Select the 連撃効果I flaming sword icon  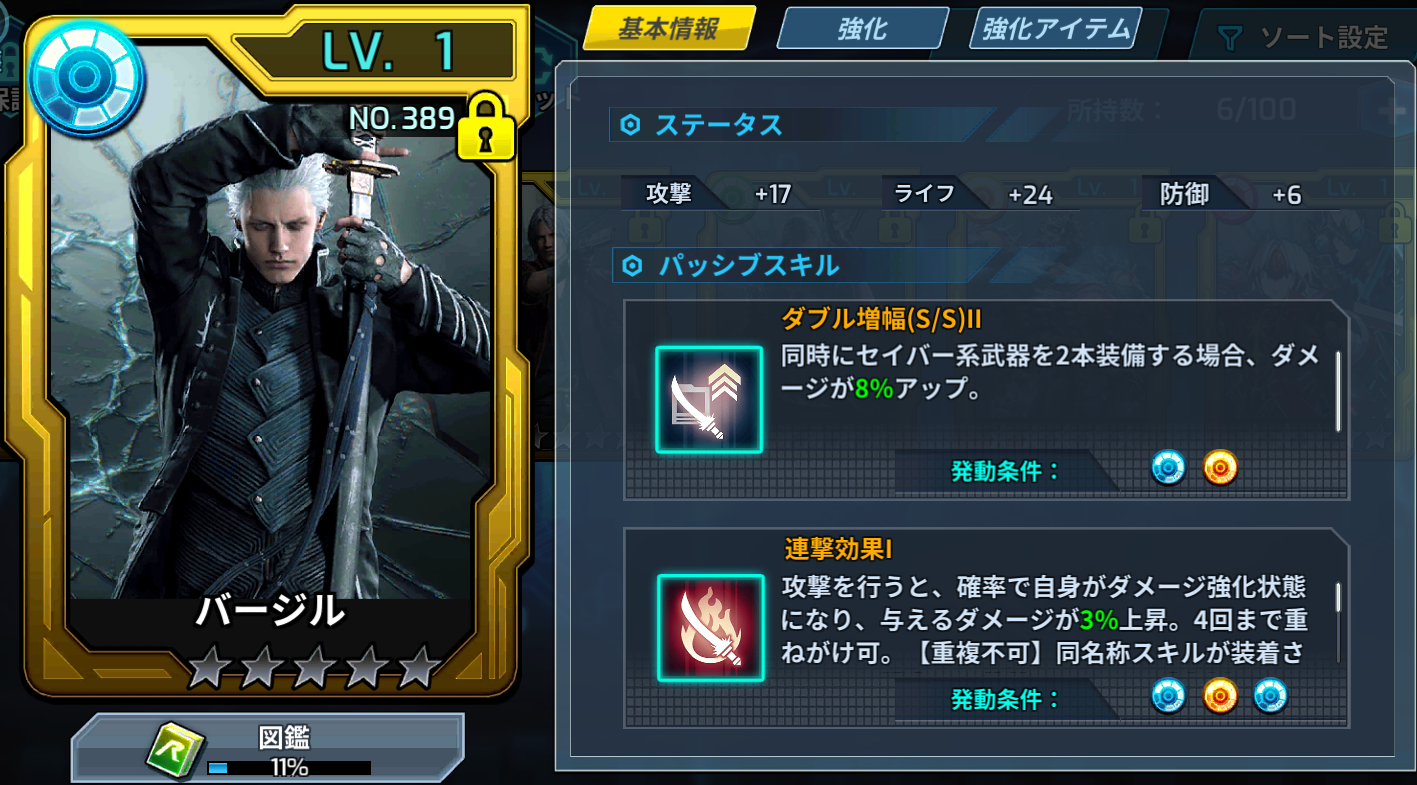tap(710, 628)
